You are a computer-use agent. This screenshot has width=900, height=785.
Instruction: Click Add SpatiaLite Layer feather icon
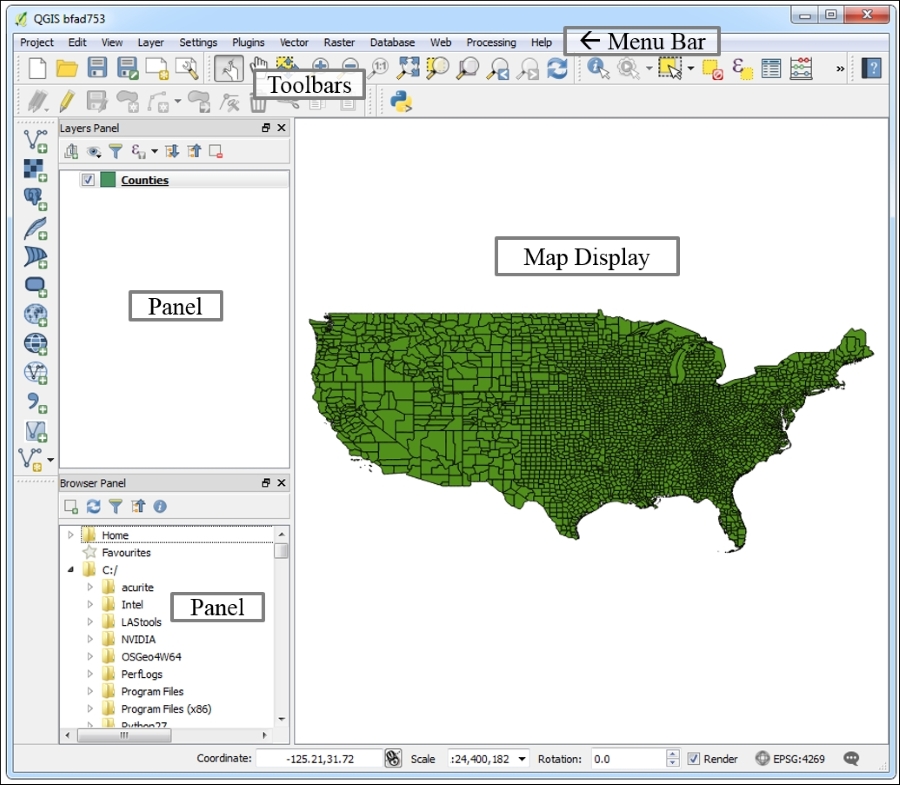click(35, 228)
